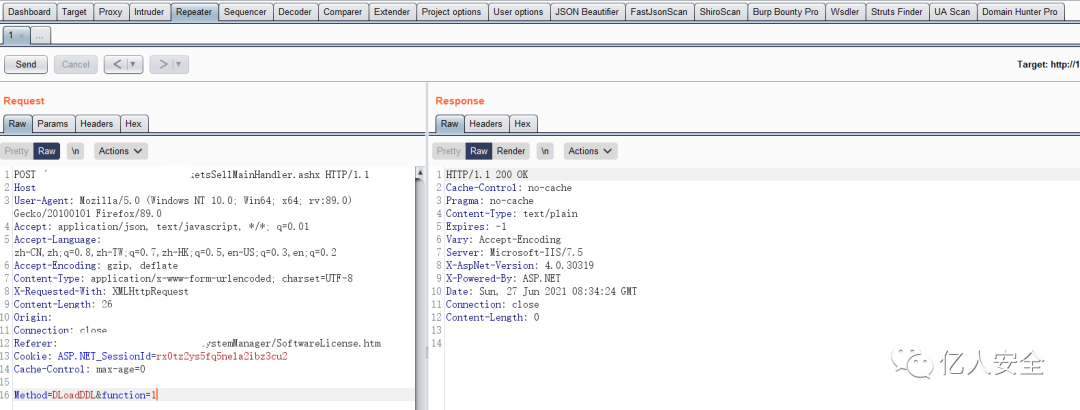Expand the Request Actions dropdown

(121, 151)
